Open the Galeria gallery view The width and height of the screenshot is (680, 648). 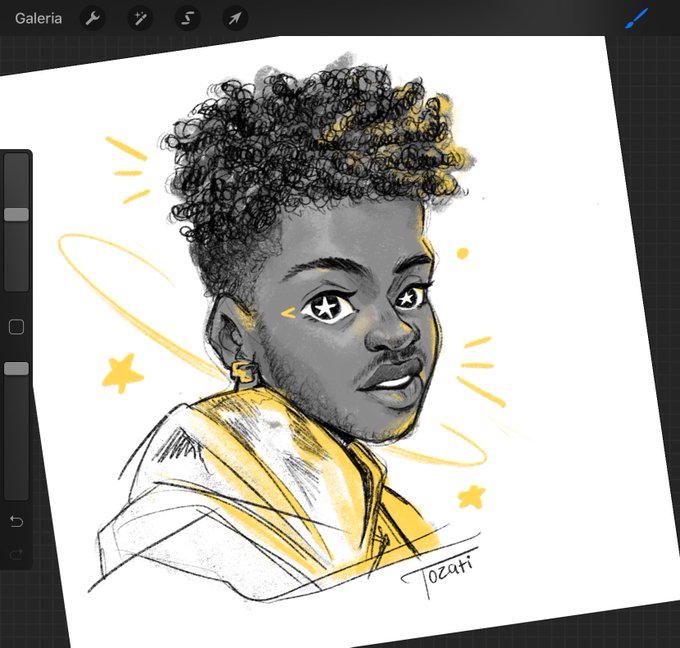click(38, 18)
